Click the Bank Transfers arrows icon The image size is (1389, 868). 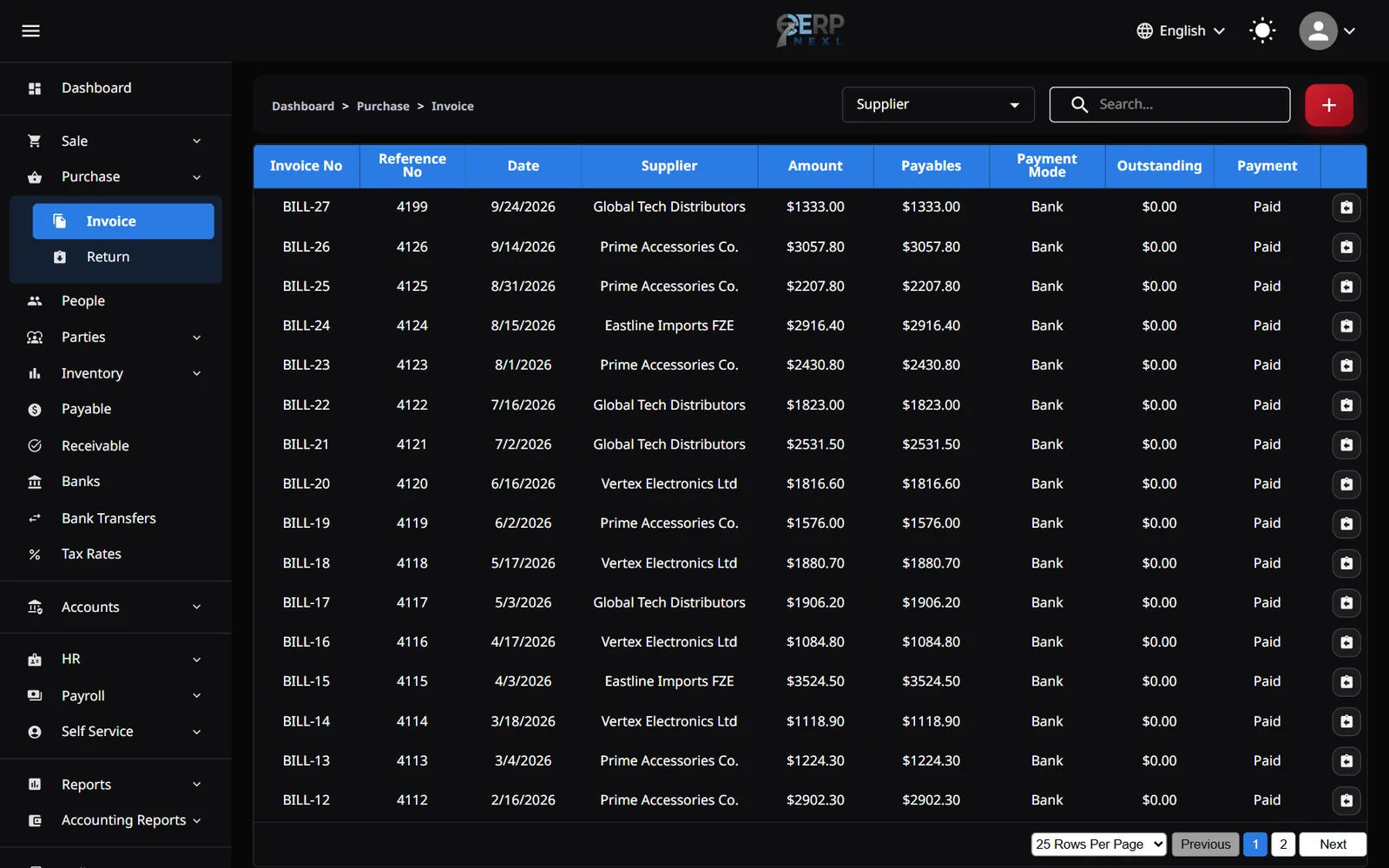[35, 518]
